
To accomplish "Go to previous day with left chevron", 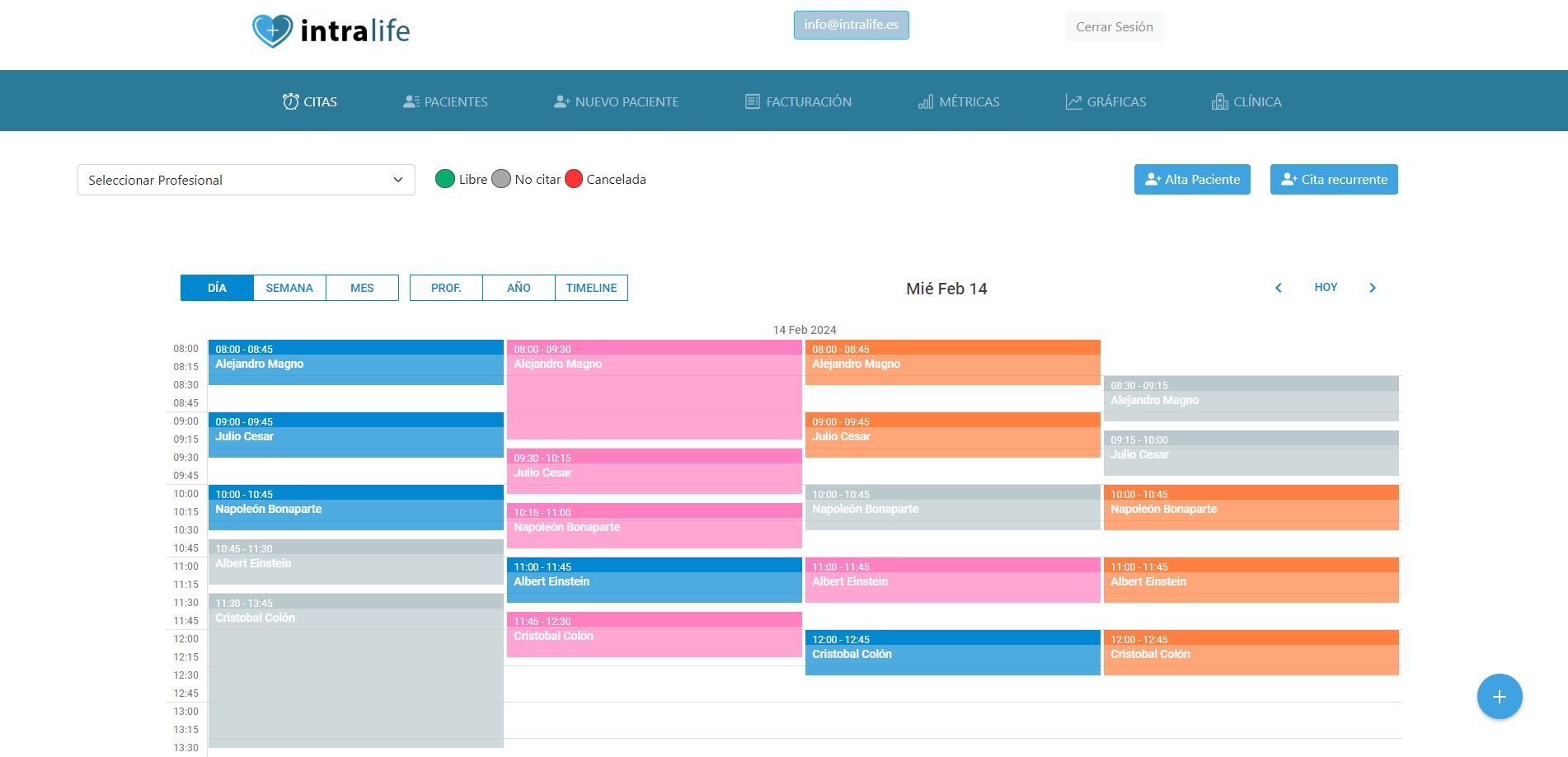I will coord(1279,288).
